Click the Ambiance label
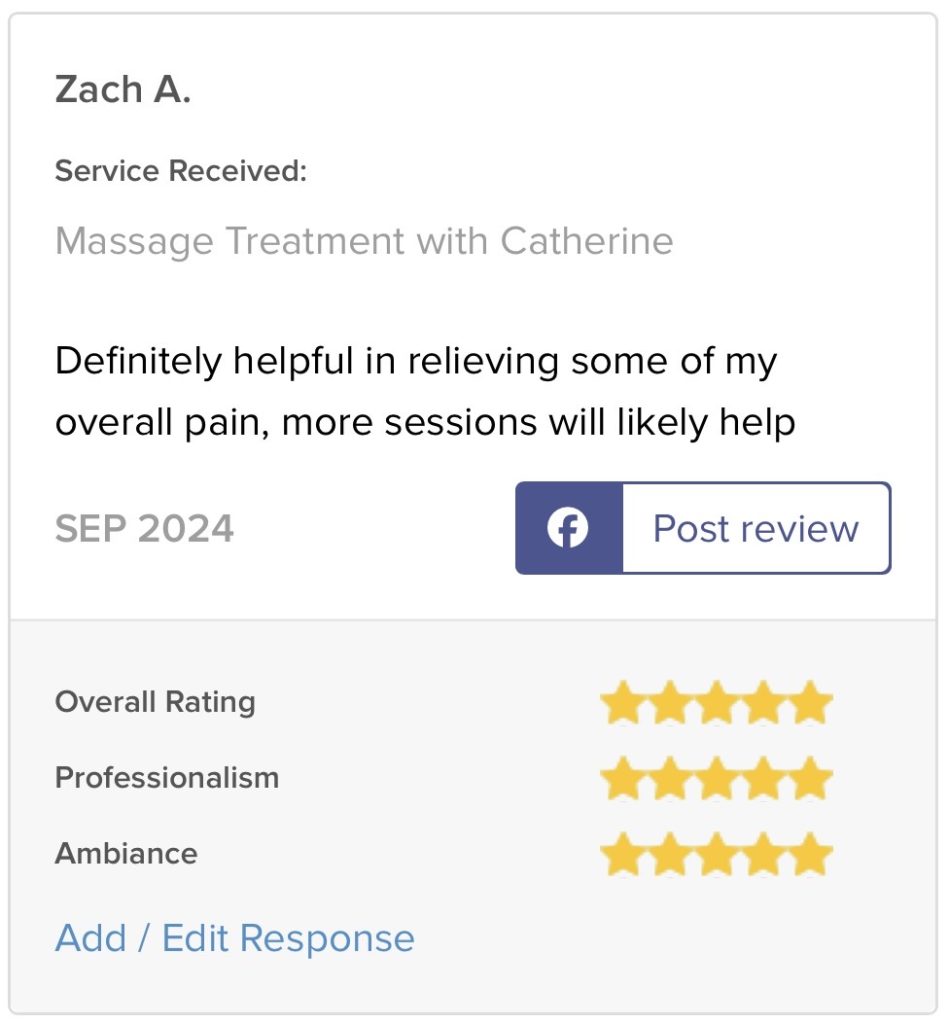 [126, 854]
